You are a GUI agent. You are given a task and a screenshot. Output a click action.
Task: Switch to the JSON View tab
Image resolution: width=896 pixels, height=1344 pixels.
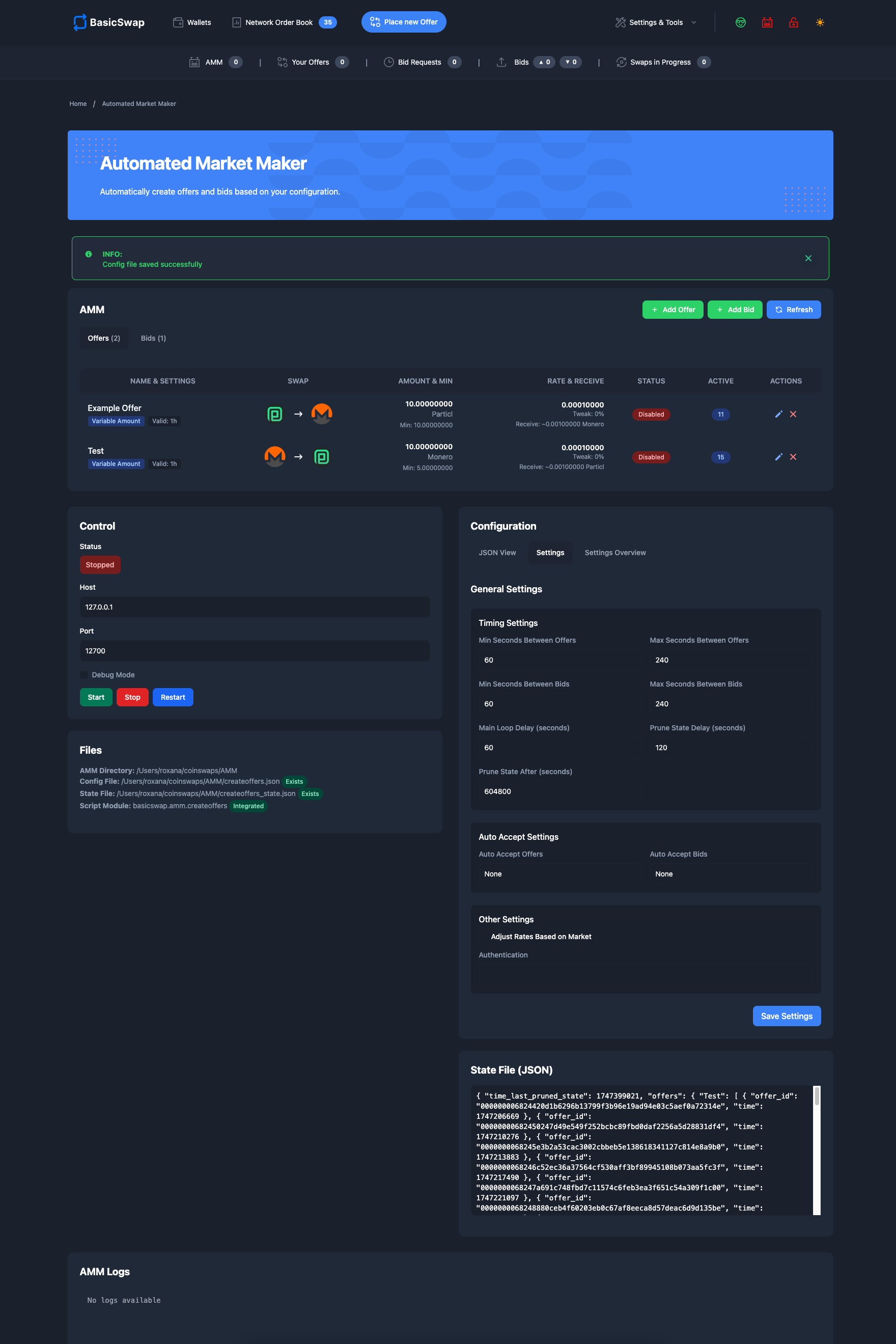[x=497, y=553]
